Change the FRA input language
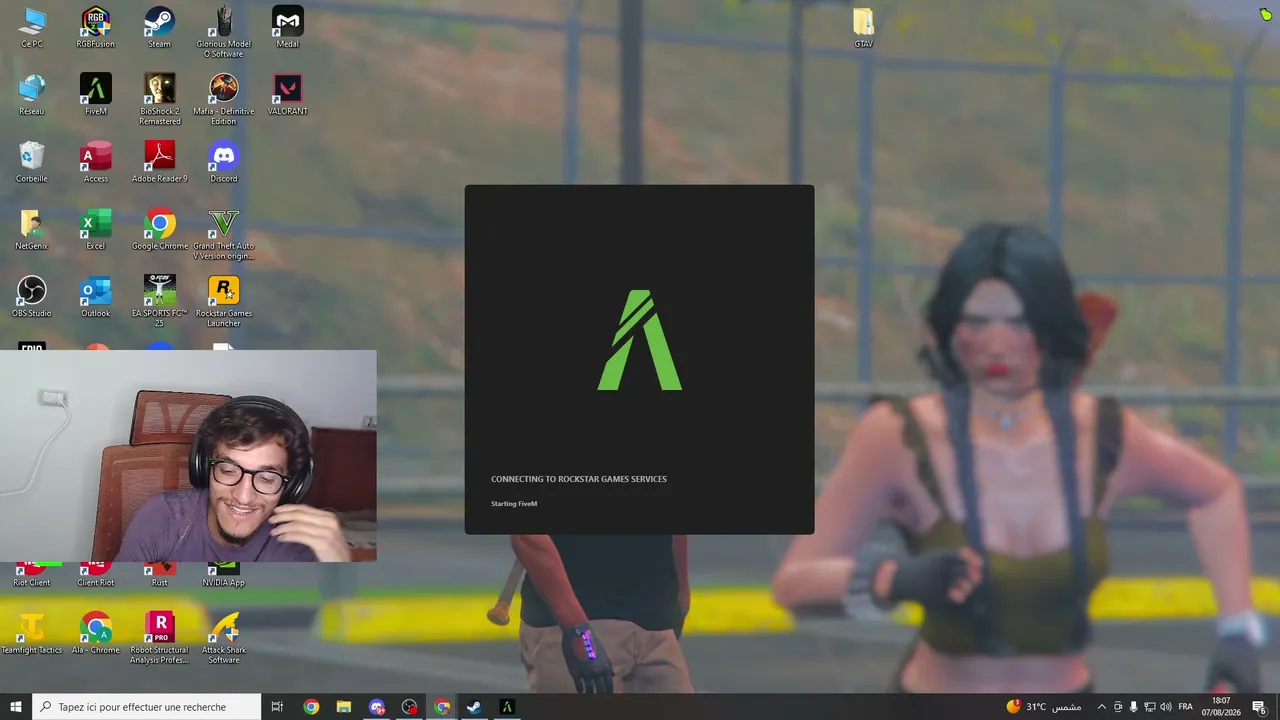The height and width of the screenshot is (720, 1280). [x=1186, y=707]
